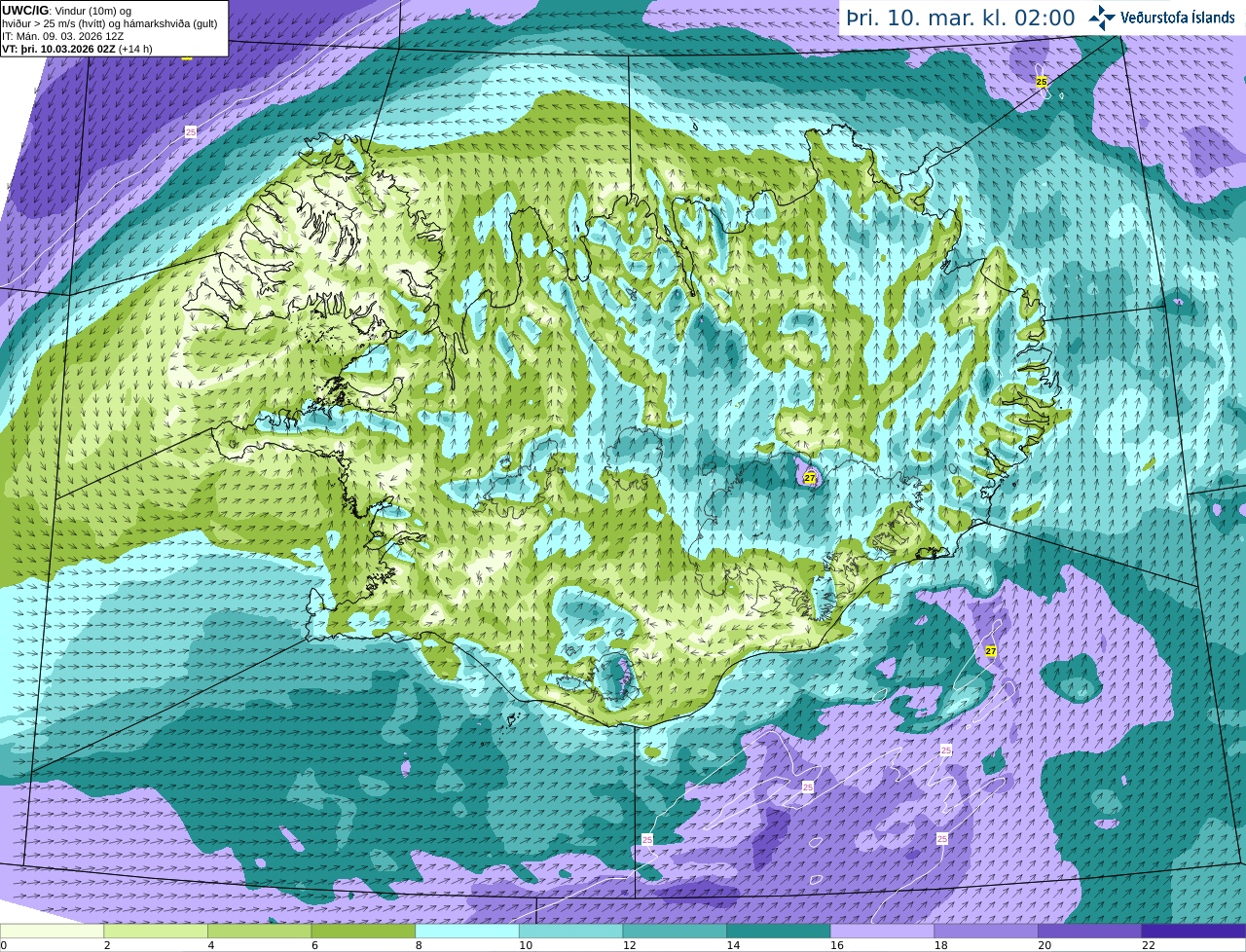Screen dimensions: 1246x952
Task: Click the legend scale label '0'
Action: click(4, 945)
